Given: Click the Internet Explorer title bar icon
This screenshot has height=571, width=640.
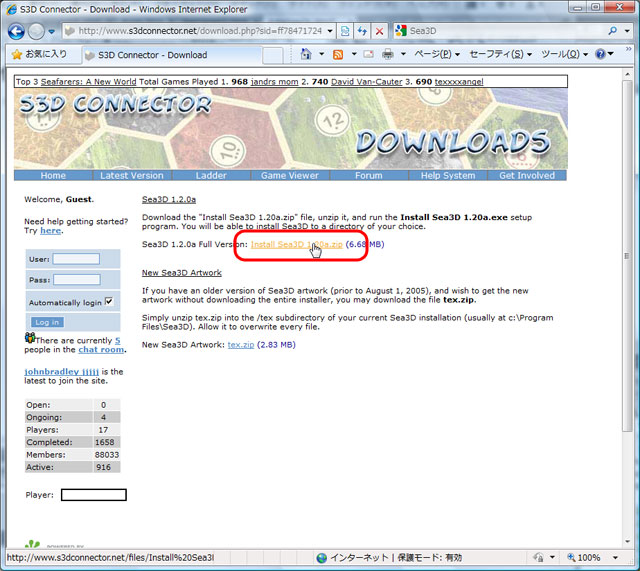Looking at the screenshot, I should point(12,9).
